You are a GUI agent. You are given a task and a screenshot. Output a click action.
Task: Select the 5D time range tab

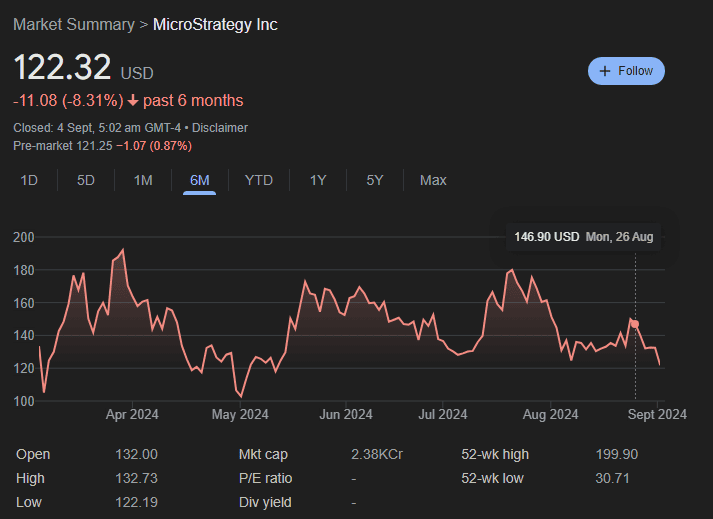click(x=85, y=180)
